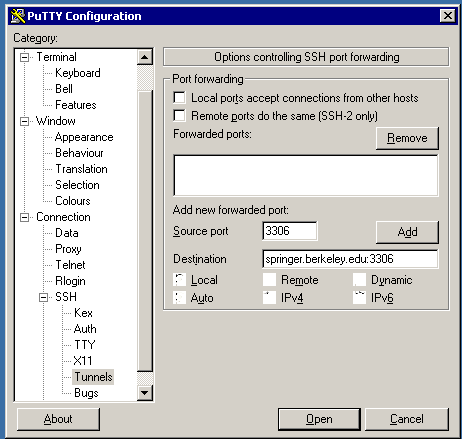Click the PuTTY icon in title bar

point(18,16)
